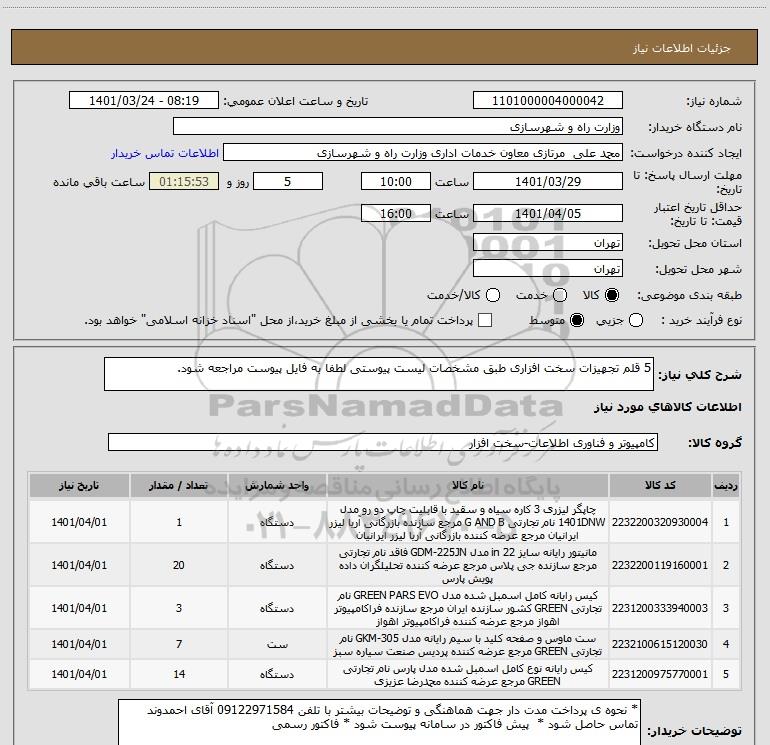This screenshot has height=745, width=770.
Task: Click the delivery city field 'تهران'
Action: (x=548, y=269)
